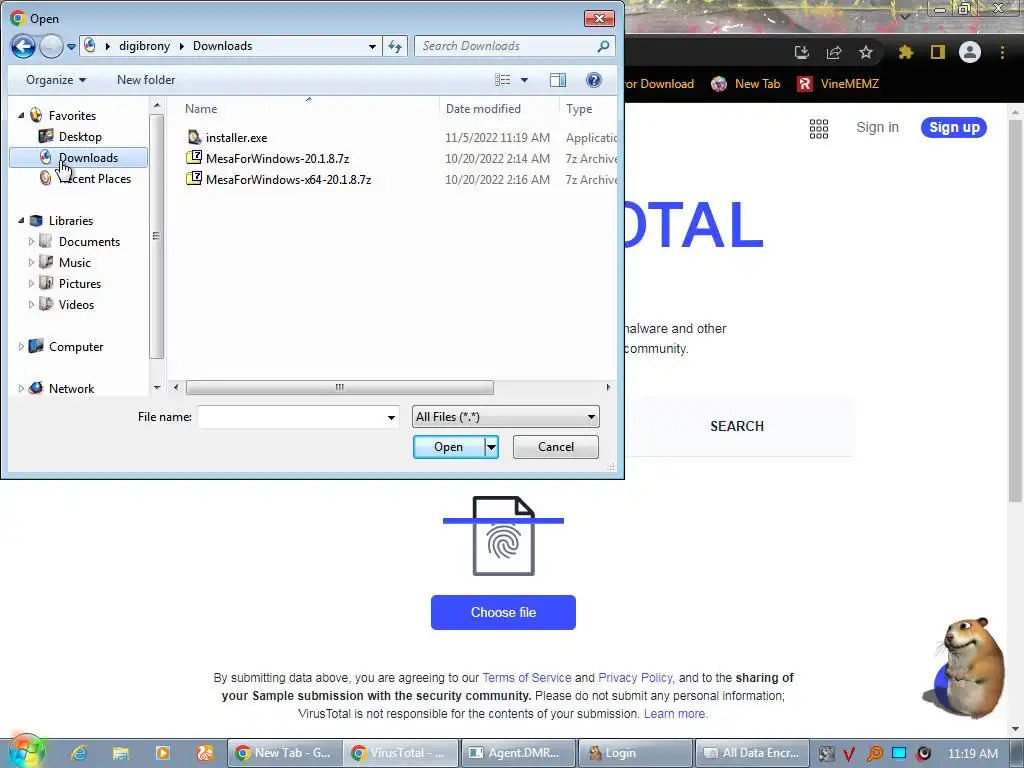1024x768 pixels.
Task: Open the Terms of Service link
Action: (x=526, y=678)
